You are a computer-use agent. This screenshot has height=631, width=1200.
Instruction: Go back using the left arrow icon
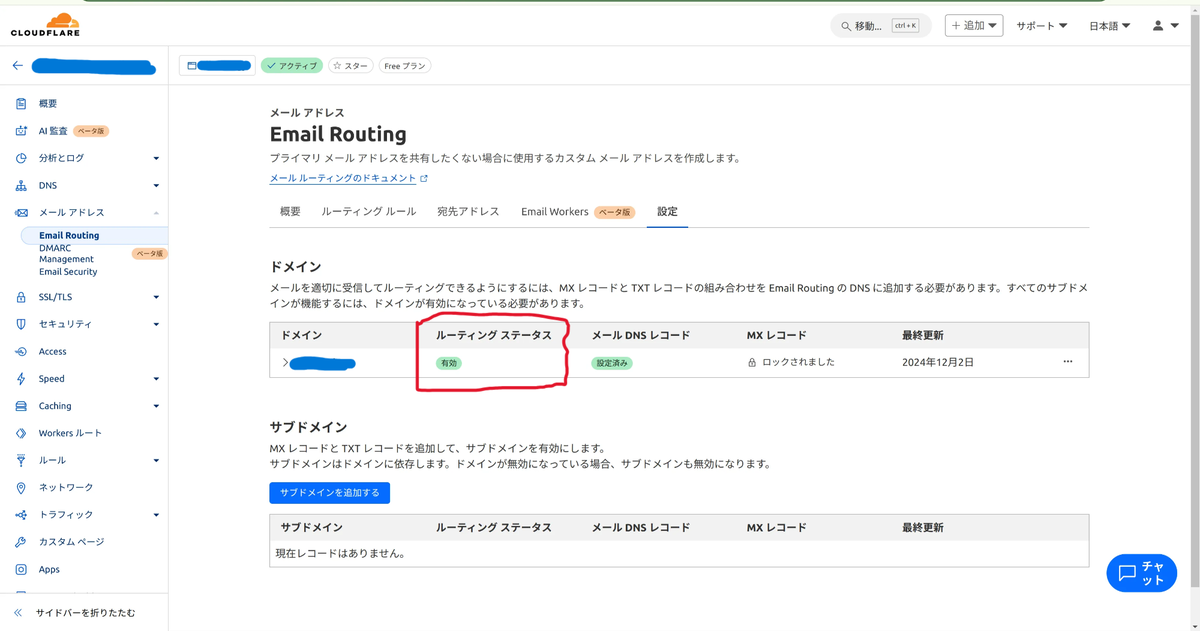coord(17,66)
